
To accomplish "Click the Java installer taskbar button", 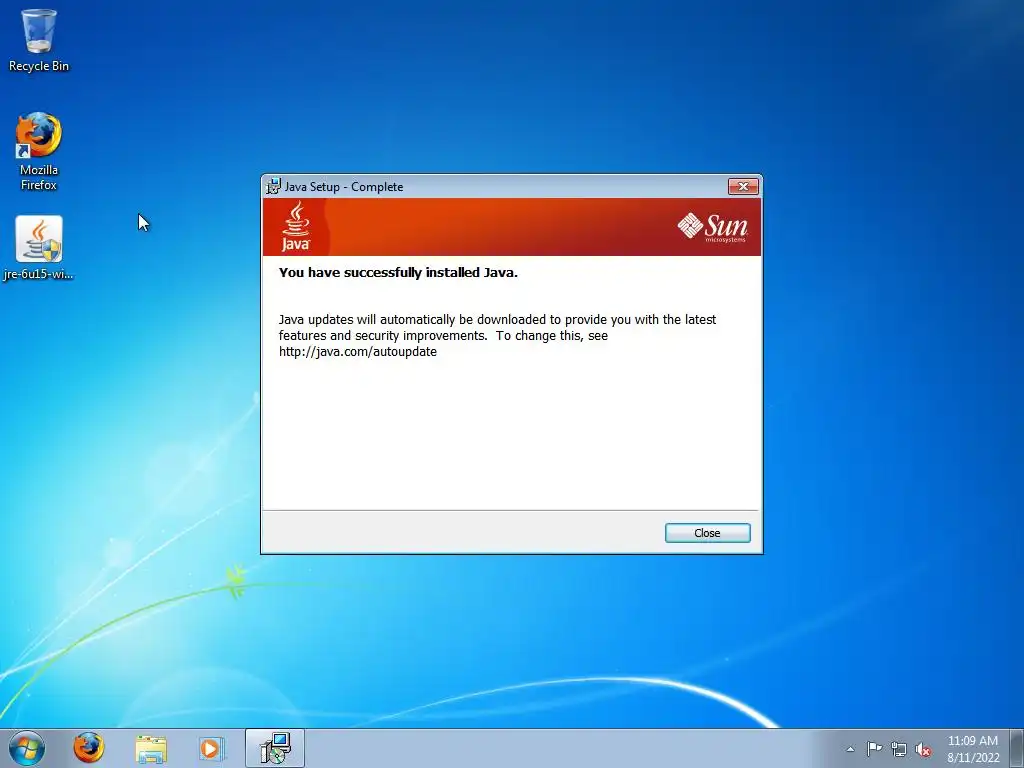I will tap(275, 748).
